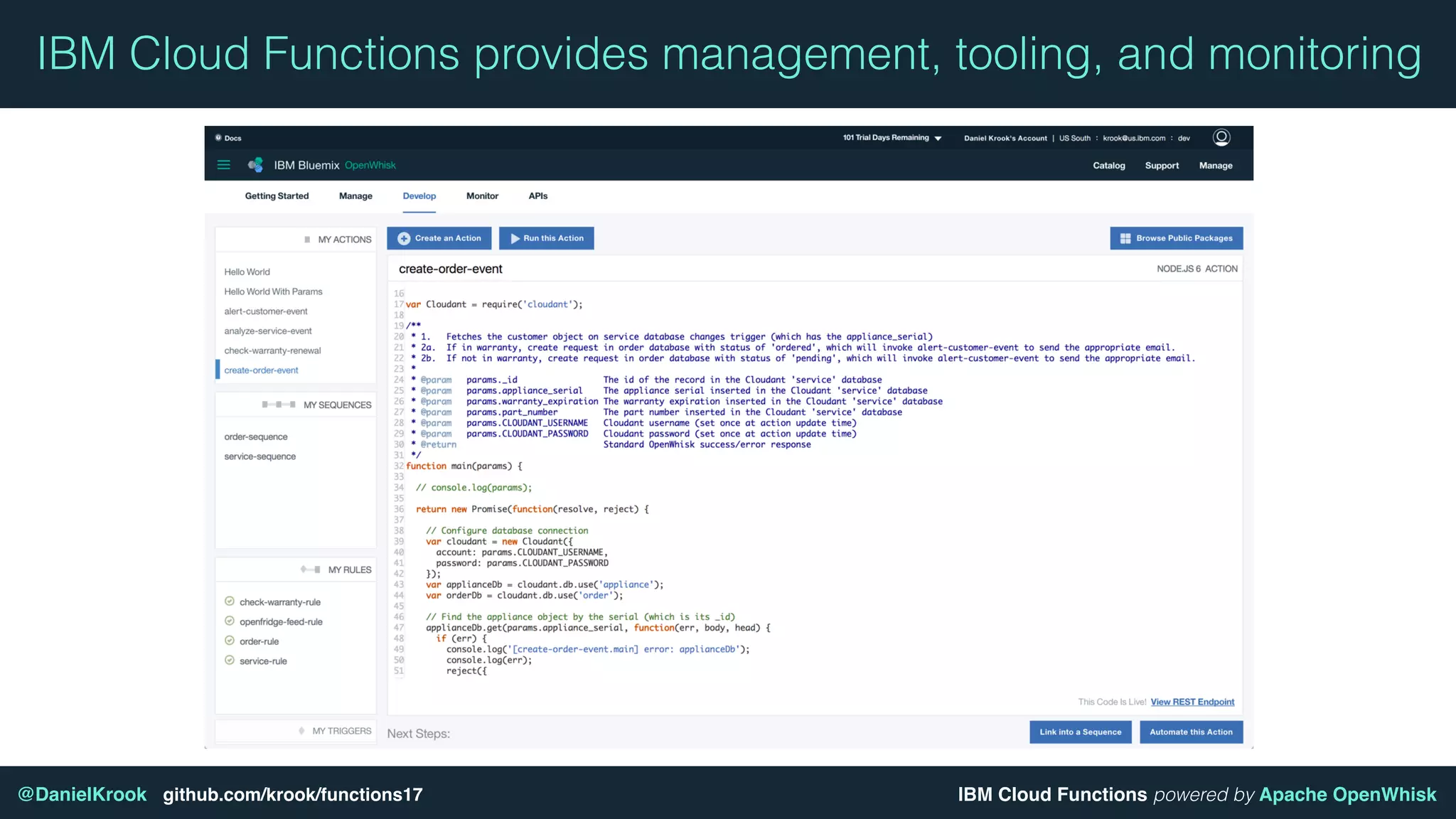The image size is (1456, 819).
Task: Open Support in top navigation
Action: (1162, 166)
